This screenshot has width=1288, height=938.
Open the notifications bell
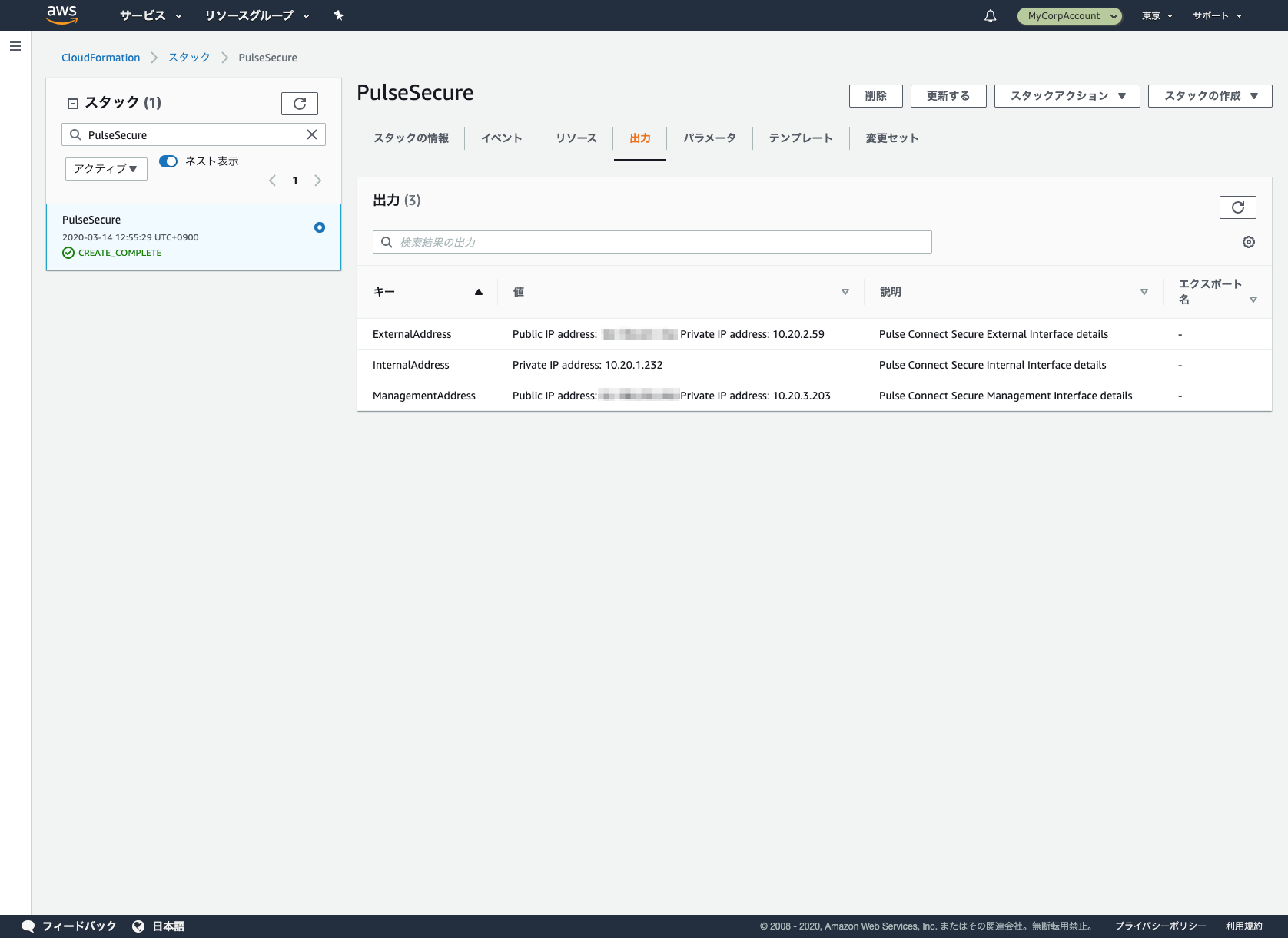(x=991, y=15)
